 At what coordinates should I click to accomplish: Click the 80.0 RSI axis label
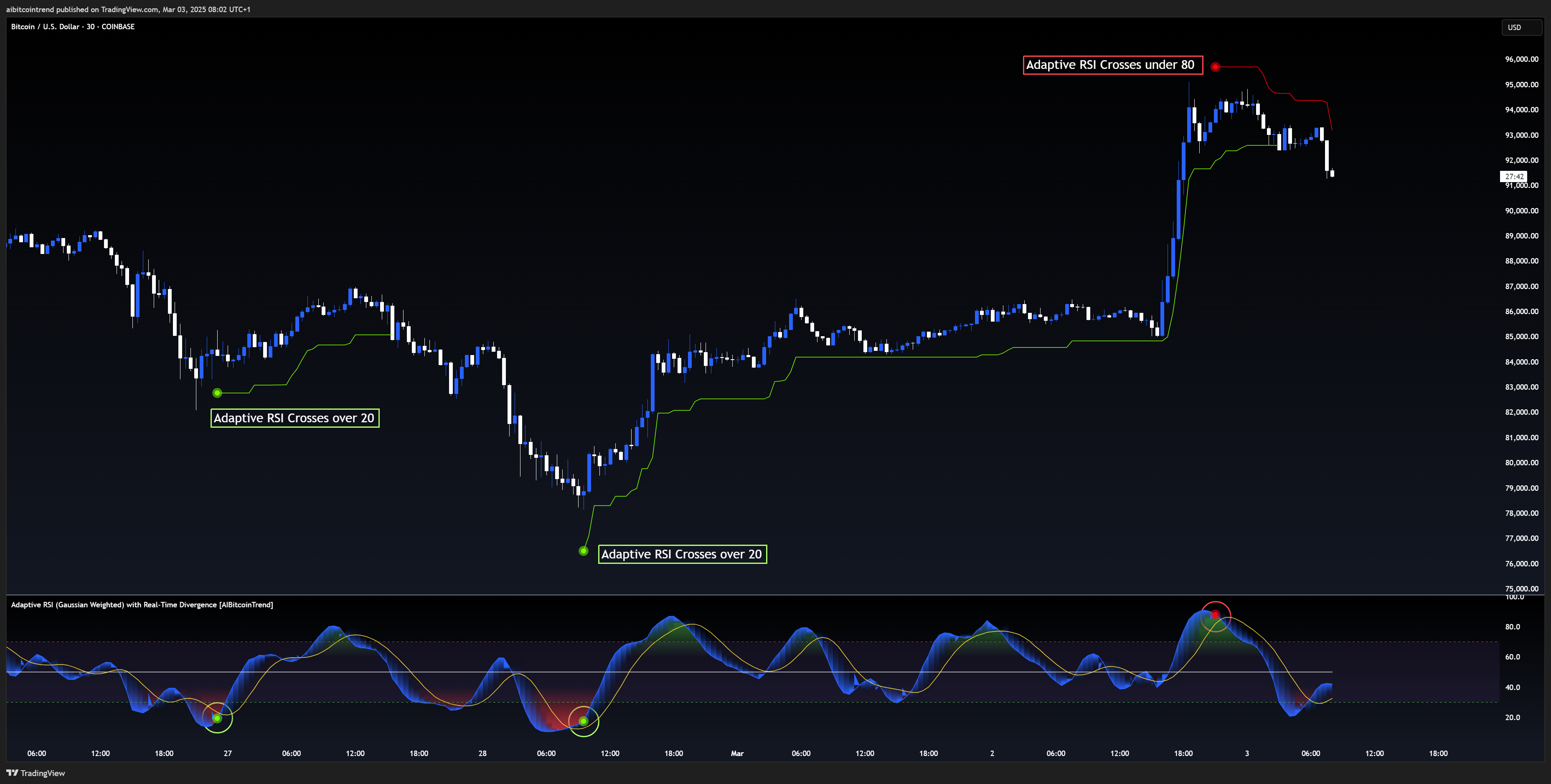click(x=1513, y=627)
